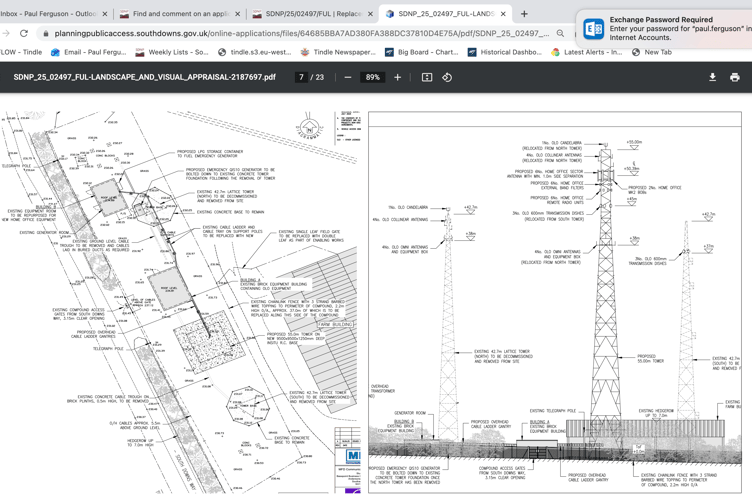
Task: Click the PDF zoom out minus button
Action: (348, 77)
